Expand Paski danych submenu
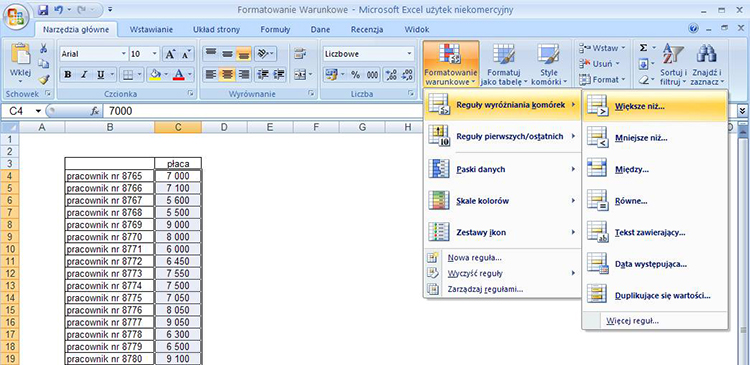The image size is (750, 365). coord(502,169)
